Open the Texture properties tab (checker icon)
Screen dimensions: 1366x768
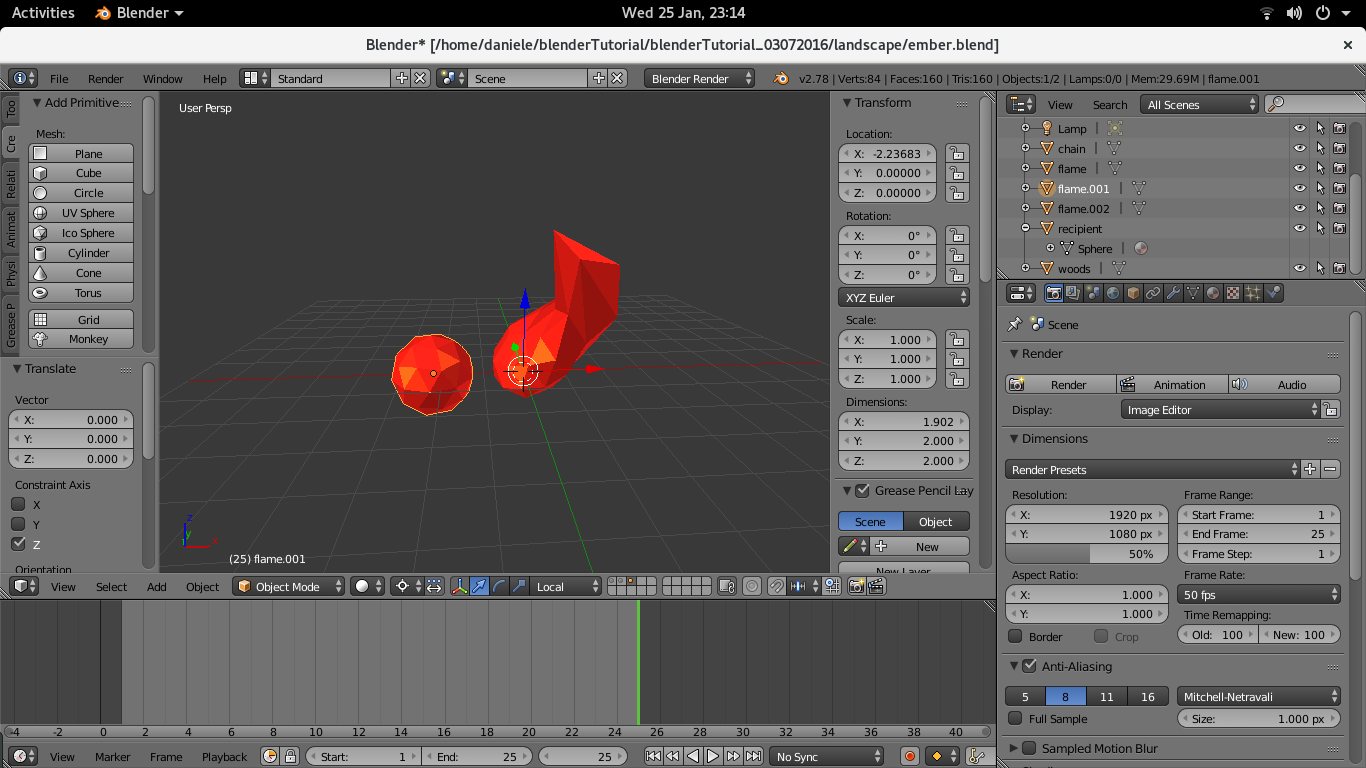(x=1233, y=293)
